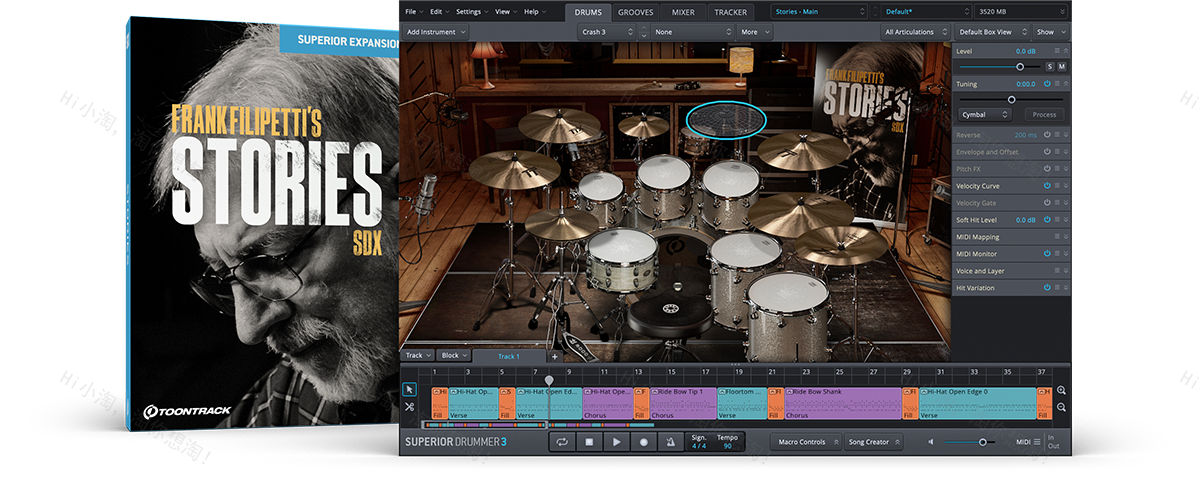Zoom in on the song track
The width and height of the screenshot is (1200, 488).
coord(1061,391)
